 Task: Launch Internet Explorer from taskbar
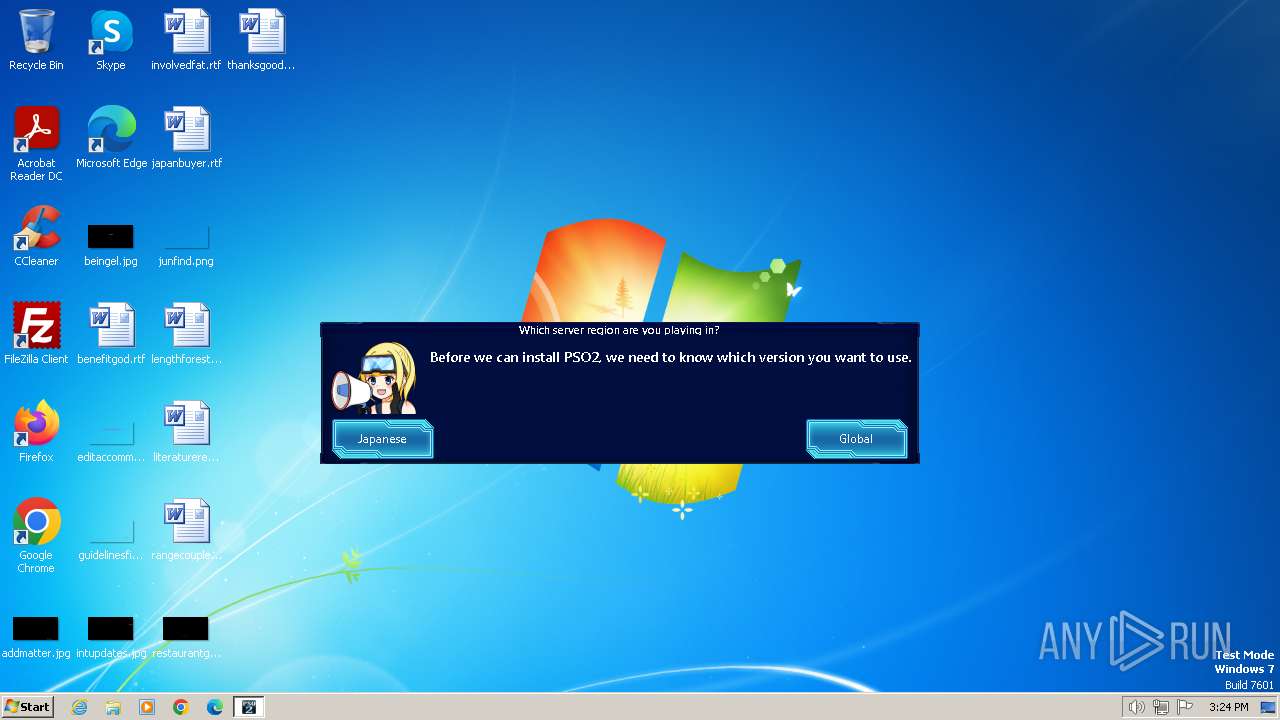[x=79, y=707]
